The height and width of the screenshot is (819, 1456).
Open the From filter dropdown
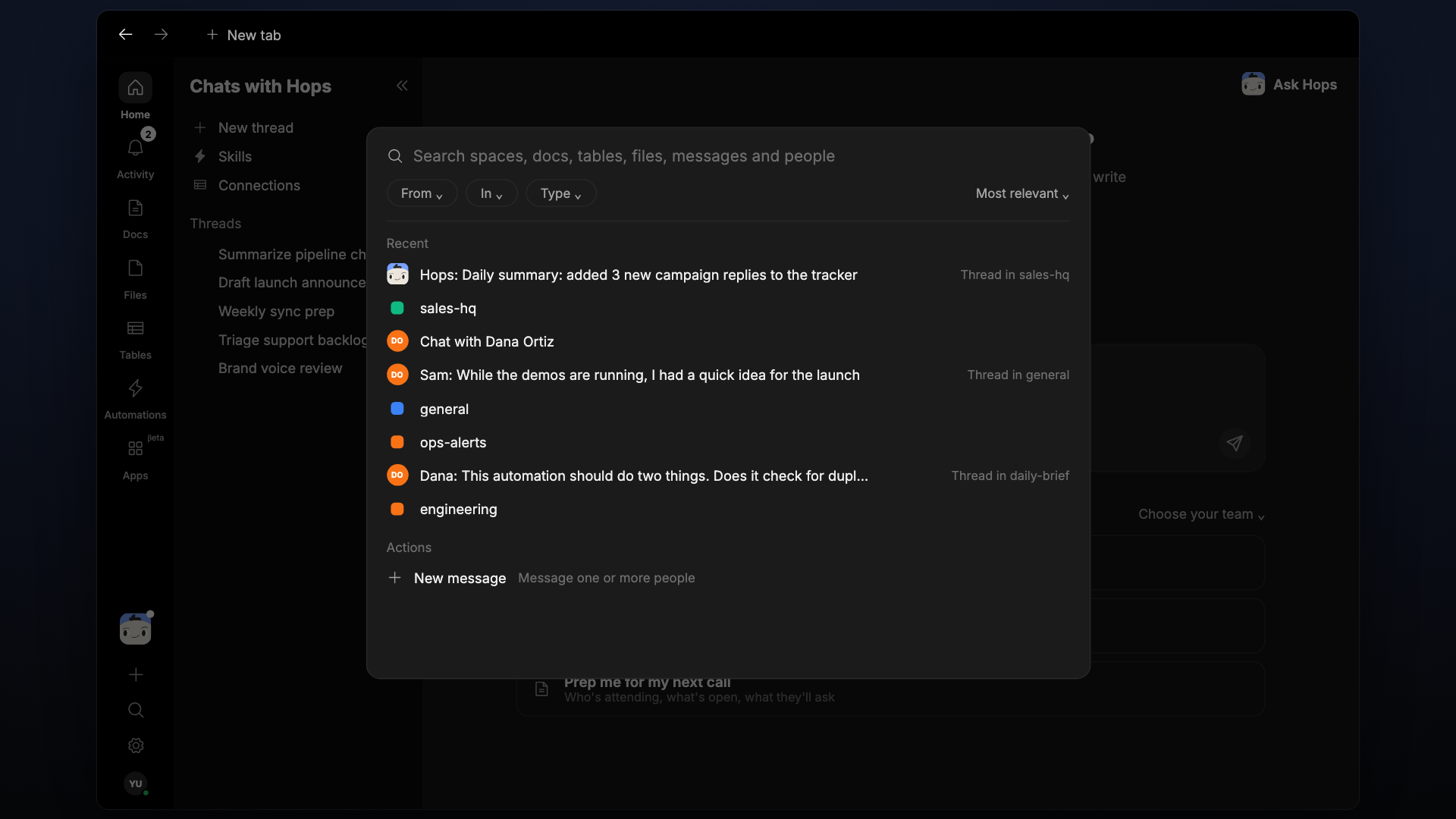[x=422, y=193]
